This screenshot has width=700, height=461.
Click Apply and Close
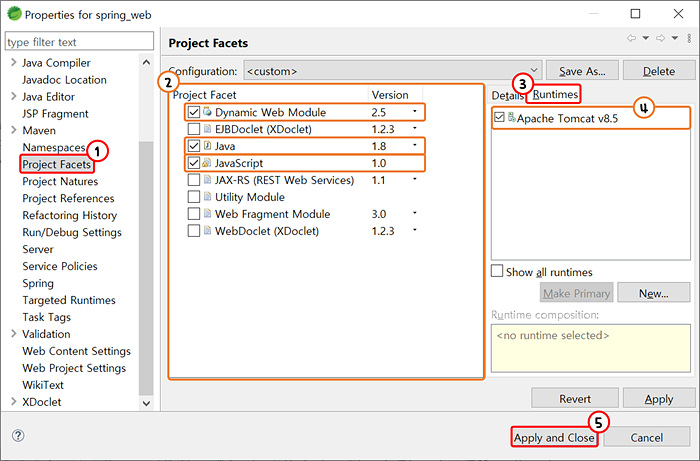(554, 437)
